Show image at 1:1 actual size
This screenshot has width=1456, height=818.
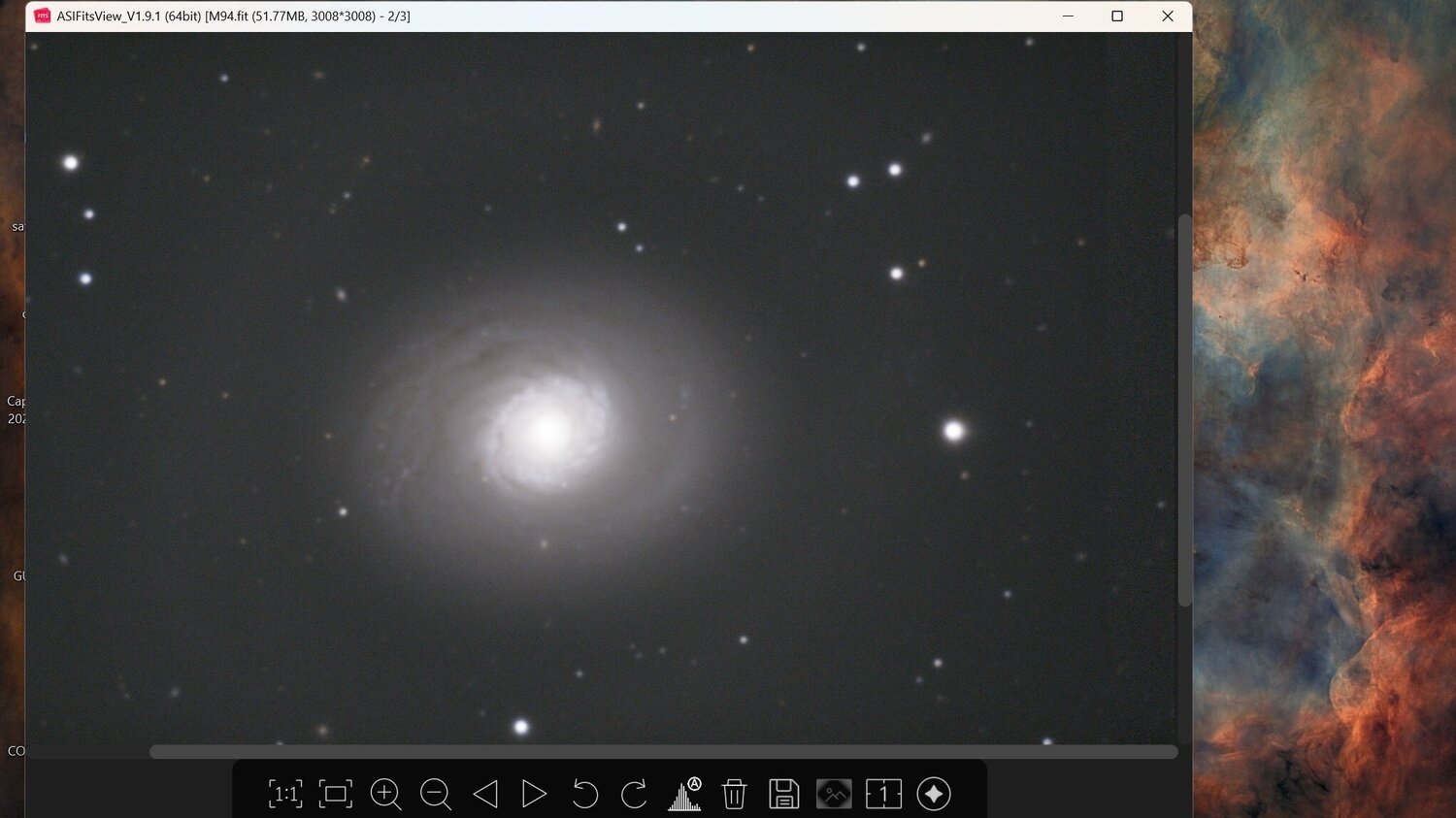[285, 794]
